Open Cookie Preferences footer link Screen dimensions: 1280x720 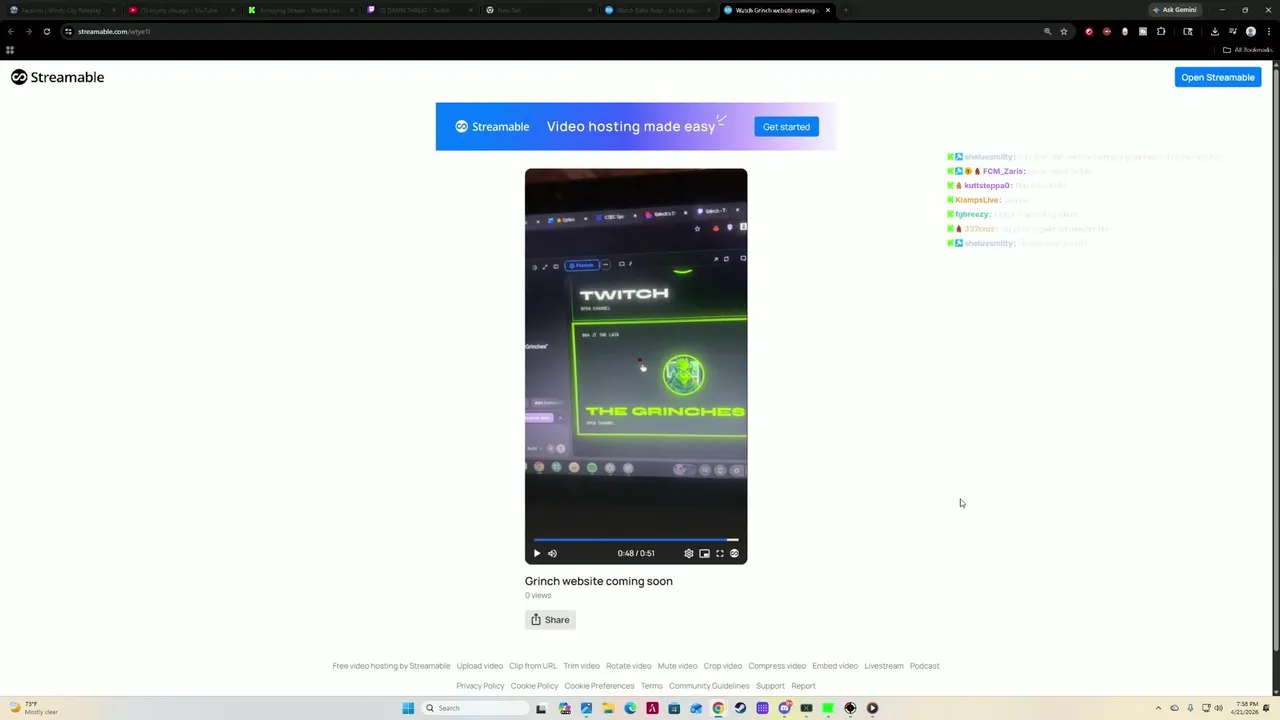(x=599, y=686)
